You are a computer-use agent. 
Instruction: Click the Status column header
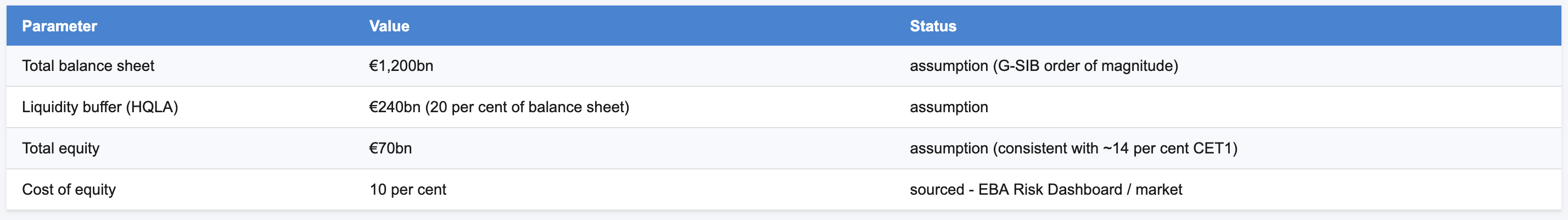coord(933,26)
